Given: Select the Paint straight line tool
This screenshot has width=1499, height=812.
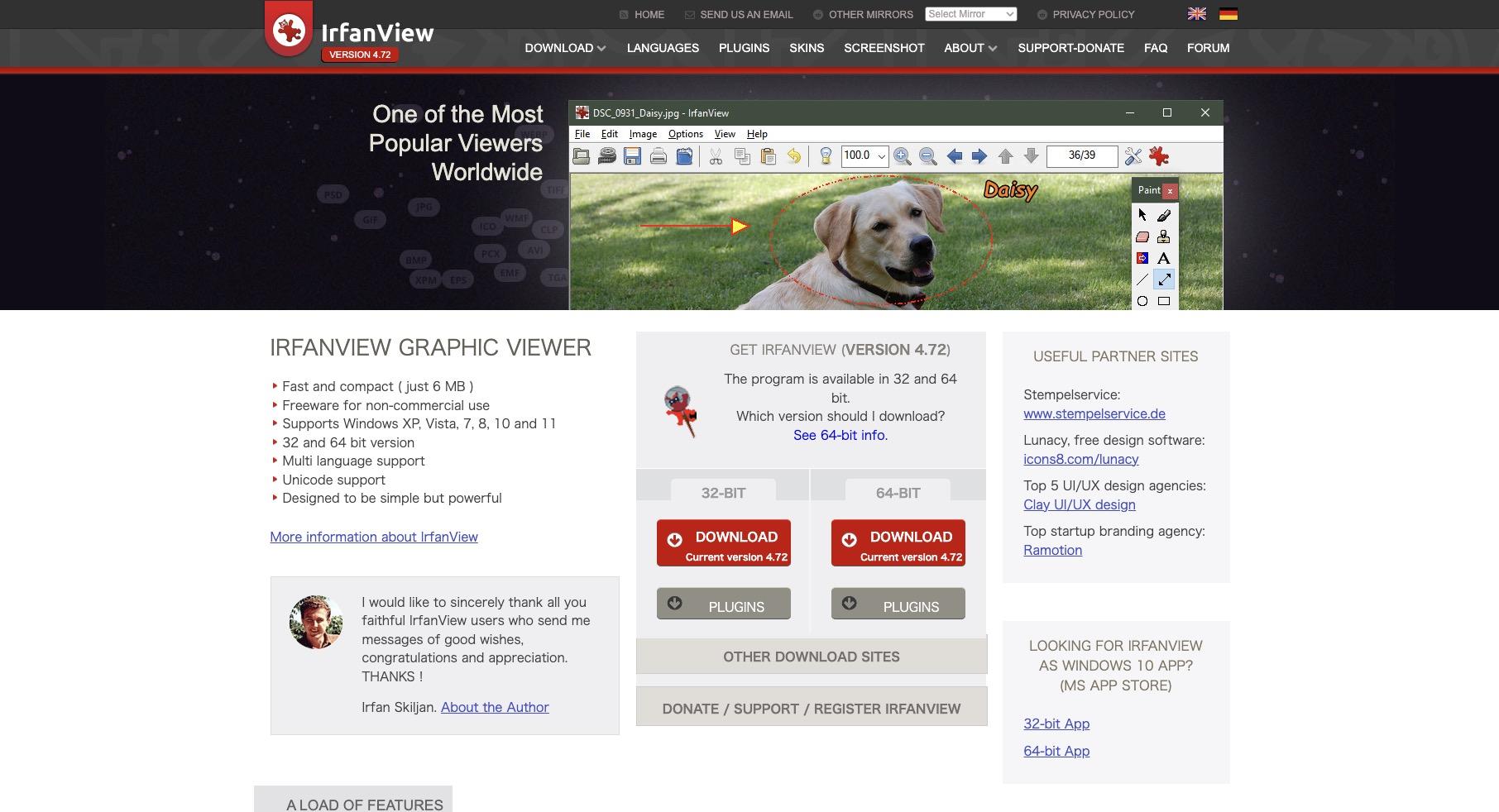Looking at the screenshot, I should pyautogui.click(x=1142, y=279).
